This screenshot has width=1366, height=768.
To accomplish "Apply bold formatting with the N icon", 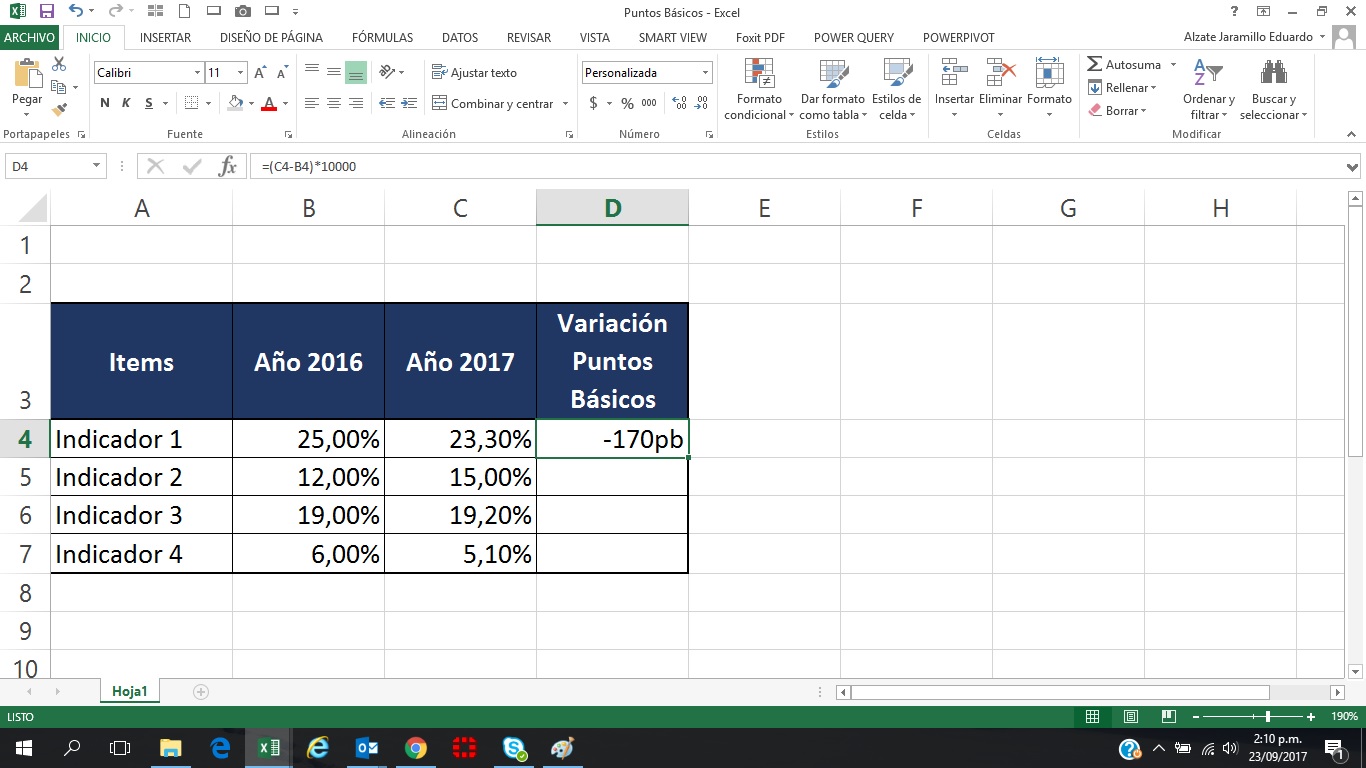I will click(103, 102).
